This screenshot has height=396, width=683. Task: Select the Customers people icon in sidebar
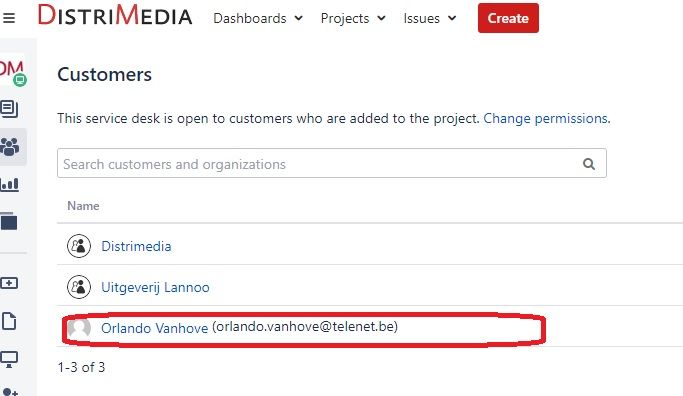click(10, 147)
